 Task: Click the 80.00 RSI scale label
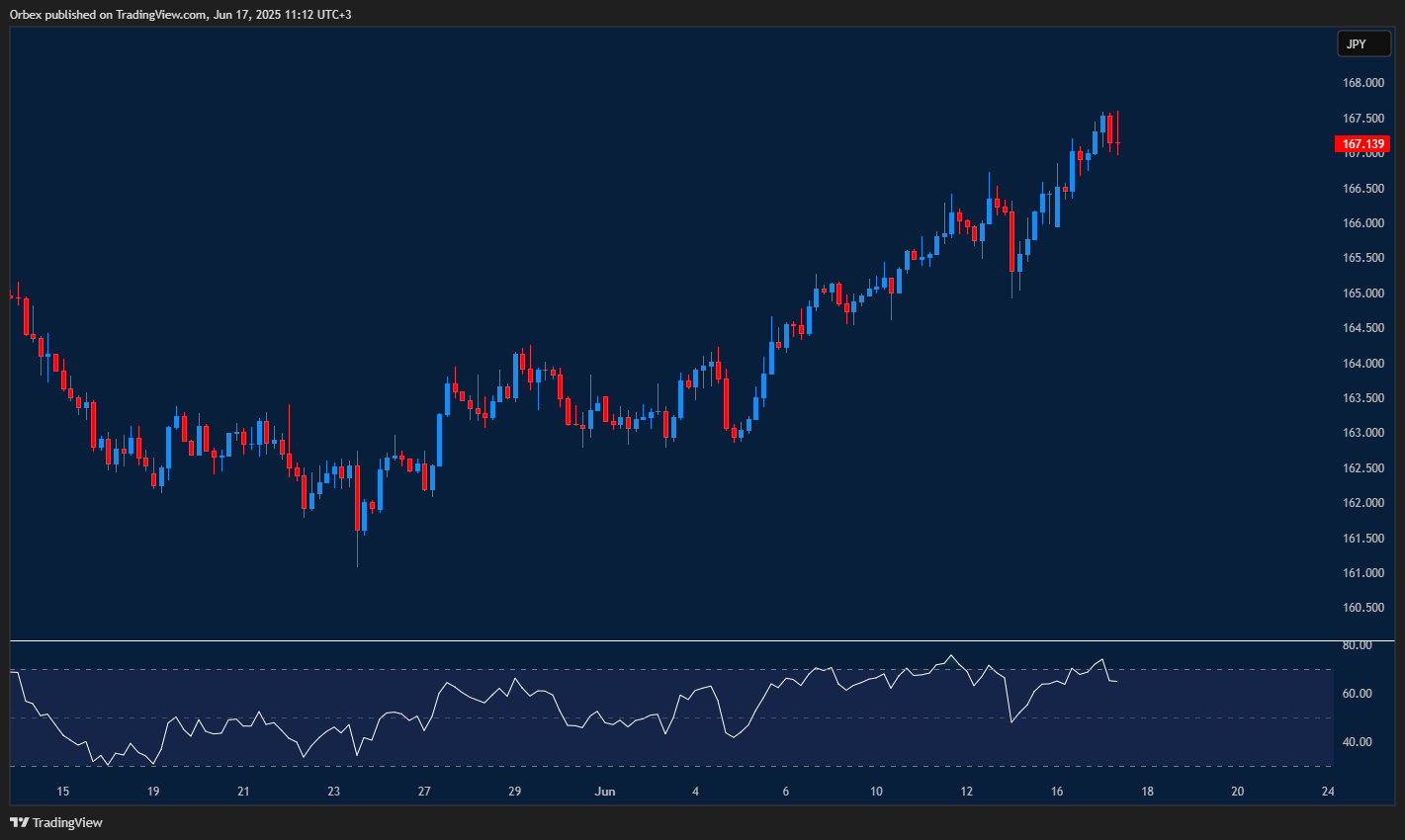point(1358,645)
